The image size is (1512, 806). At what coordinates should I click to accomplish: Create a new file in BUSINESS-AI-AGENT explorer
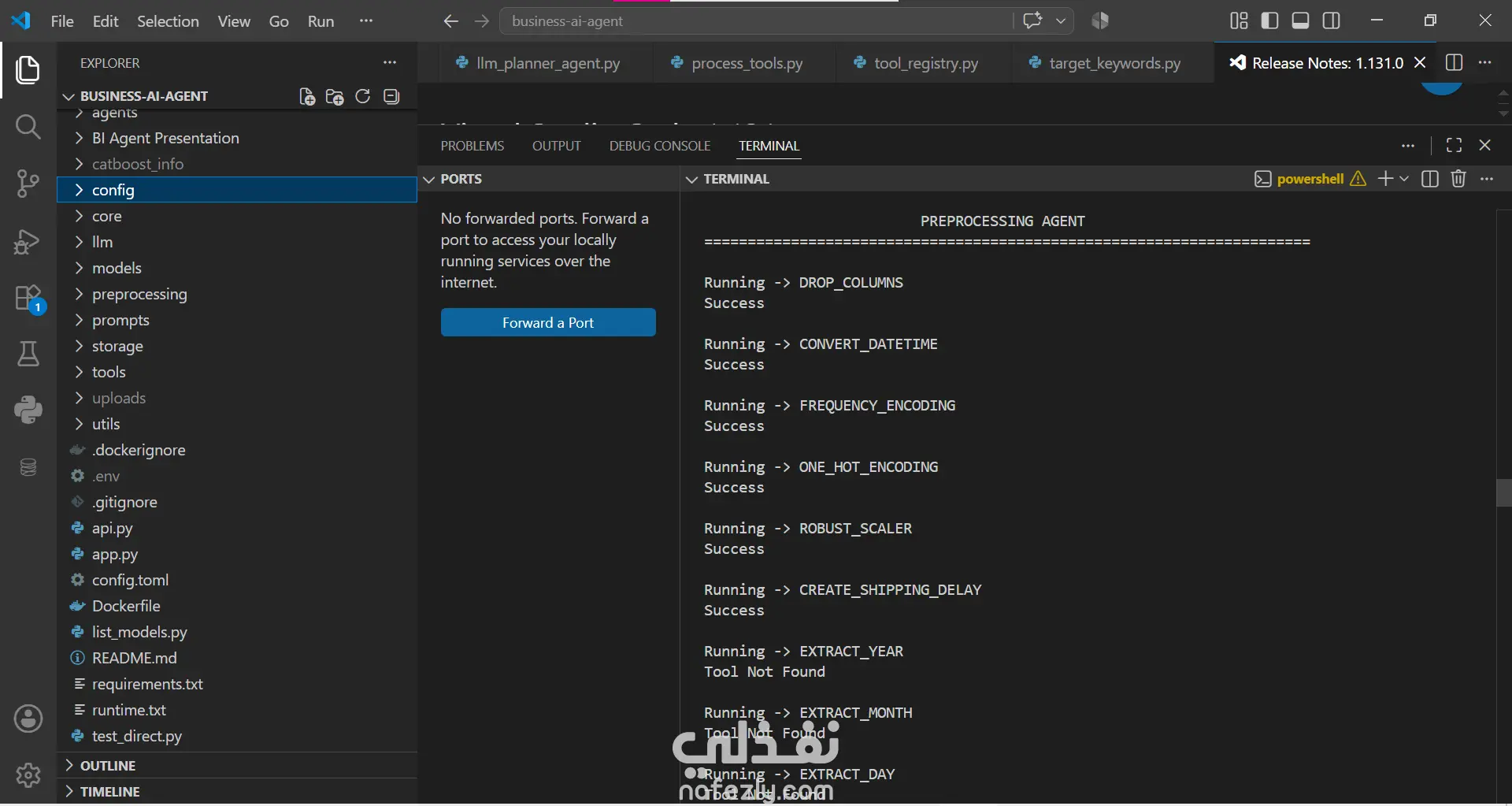pos(307,96)
